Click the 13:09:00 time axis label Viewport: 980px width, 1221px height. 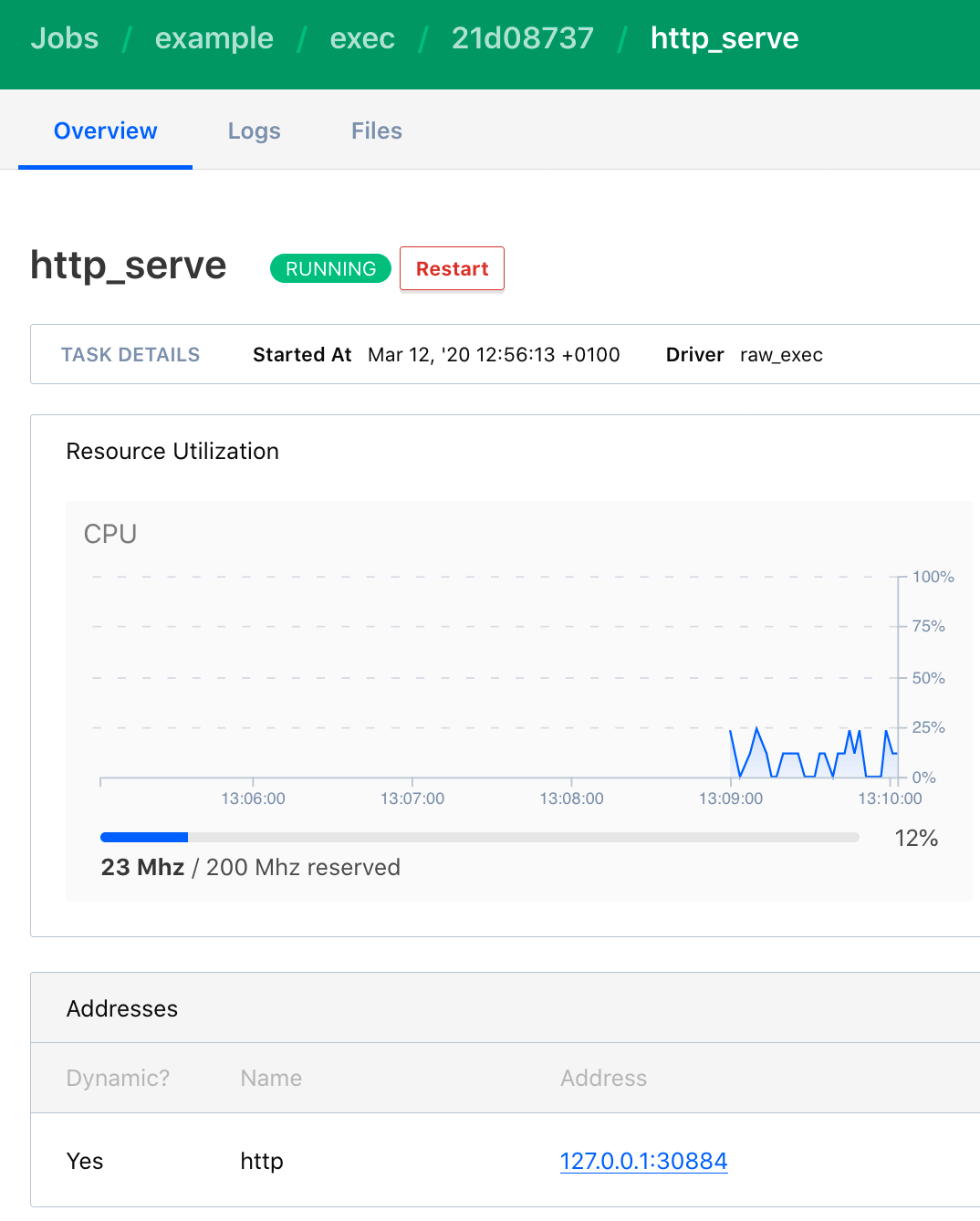click(731, 798)
